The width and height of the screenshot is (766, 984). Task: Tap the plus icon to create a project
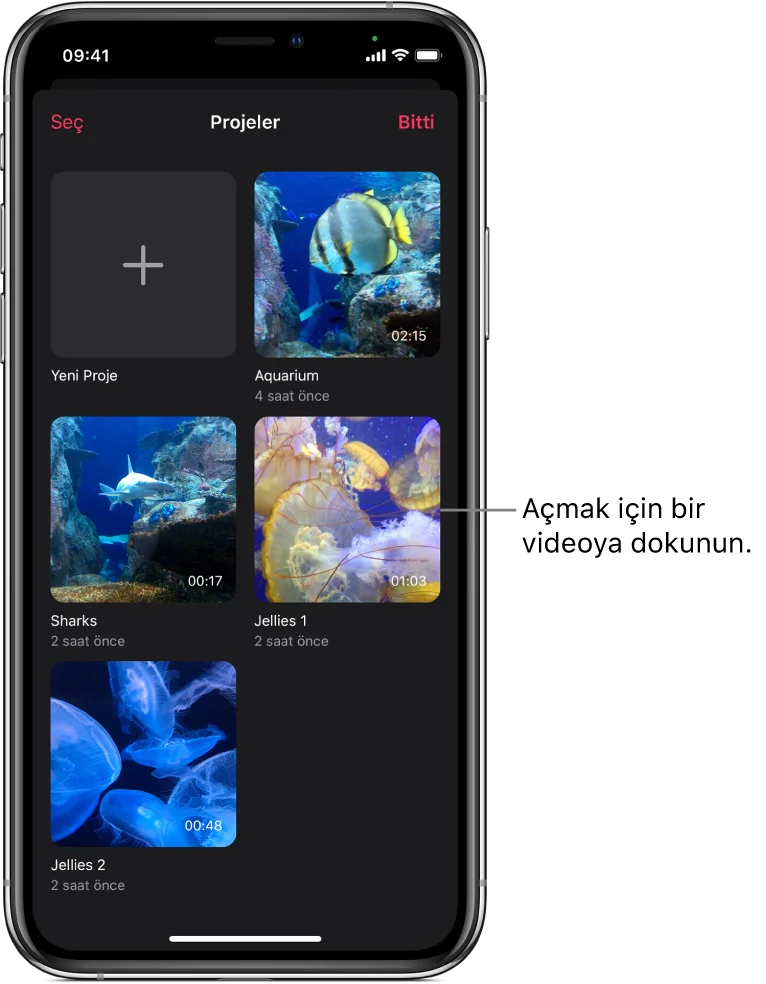click(x=143, y=265)
